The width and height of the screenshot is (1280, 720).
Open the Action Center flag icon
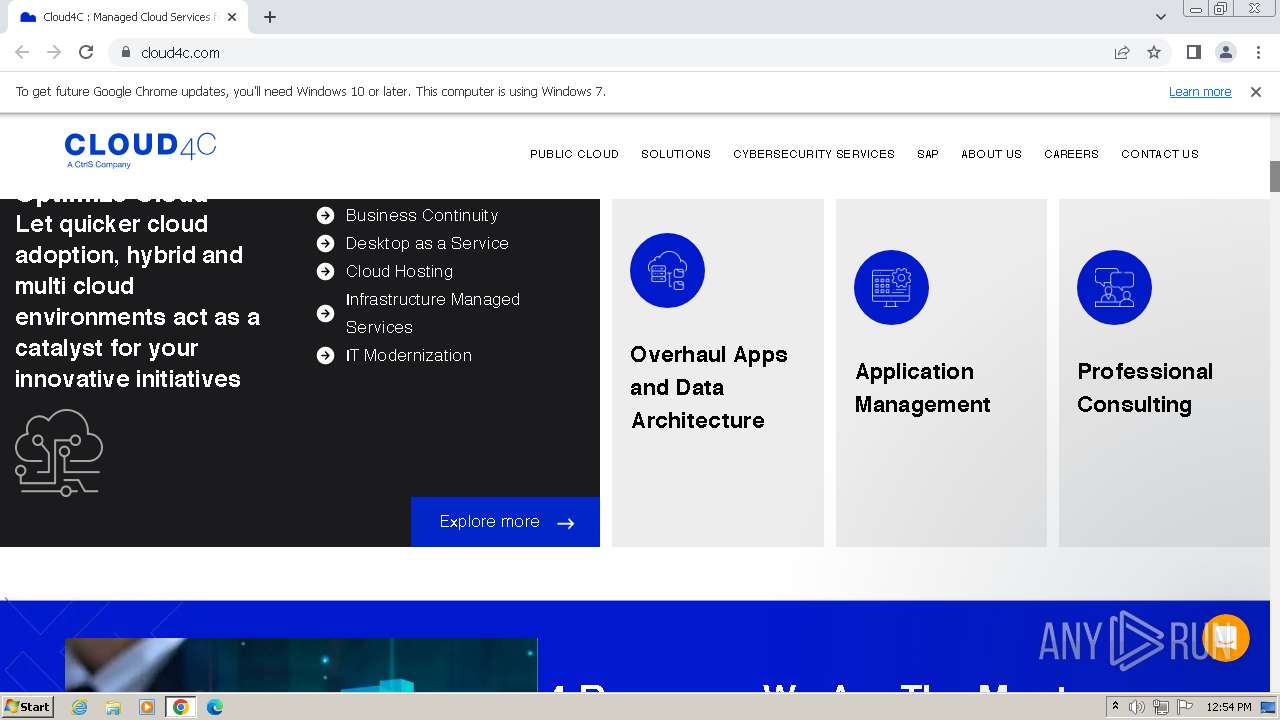coord(1185,707)
